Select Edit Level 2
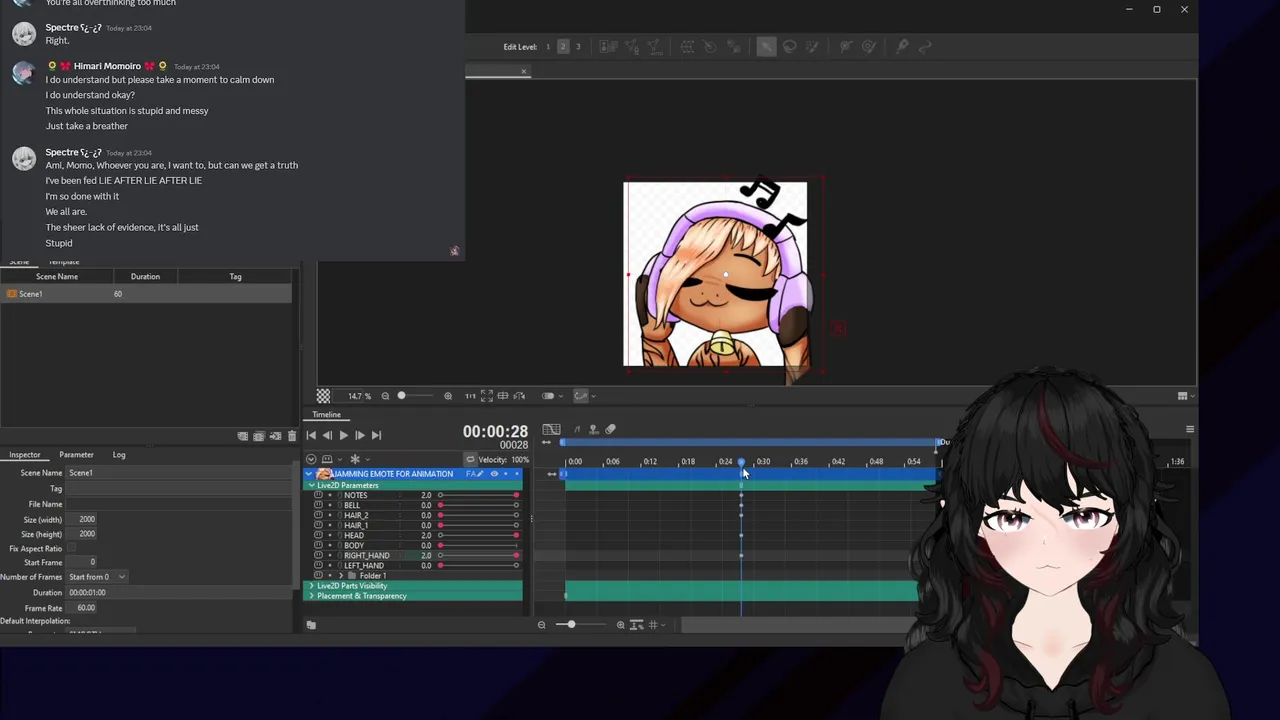 tap(563, 47)
